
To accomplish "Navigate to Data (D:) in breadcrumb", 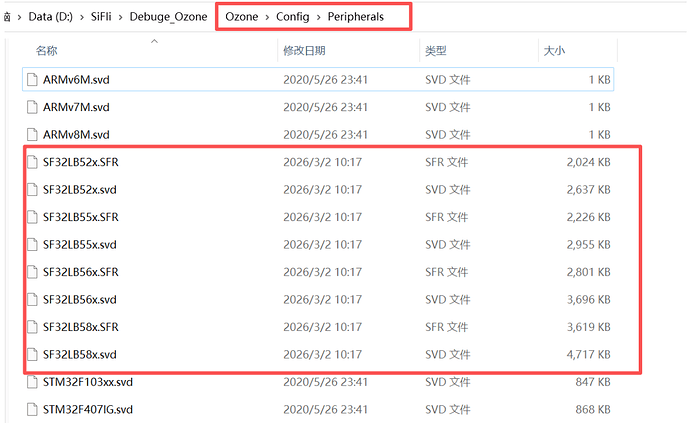I will coord(51,17).
